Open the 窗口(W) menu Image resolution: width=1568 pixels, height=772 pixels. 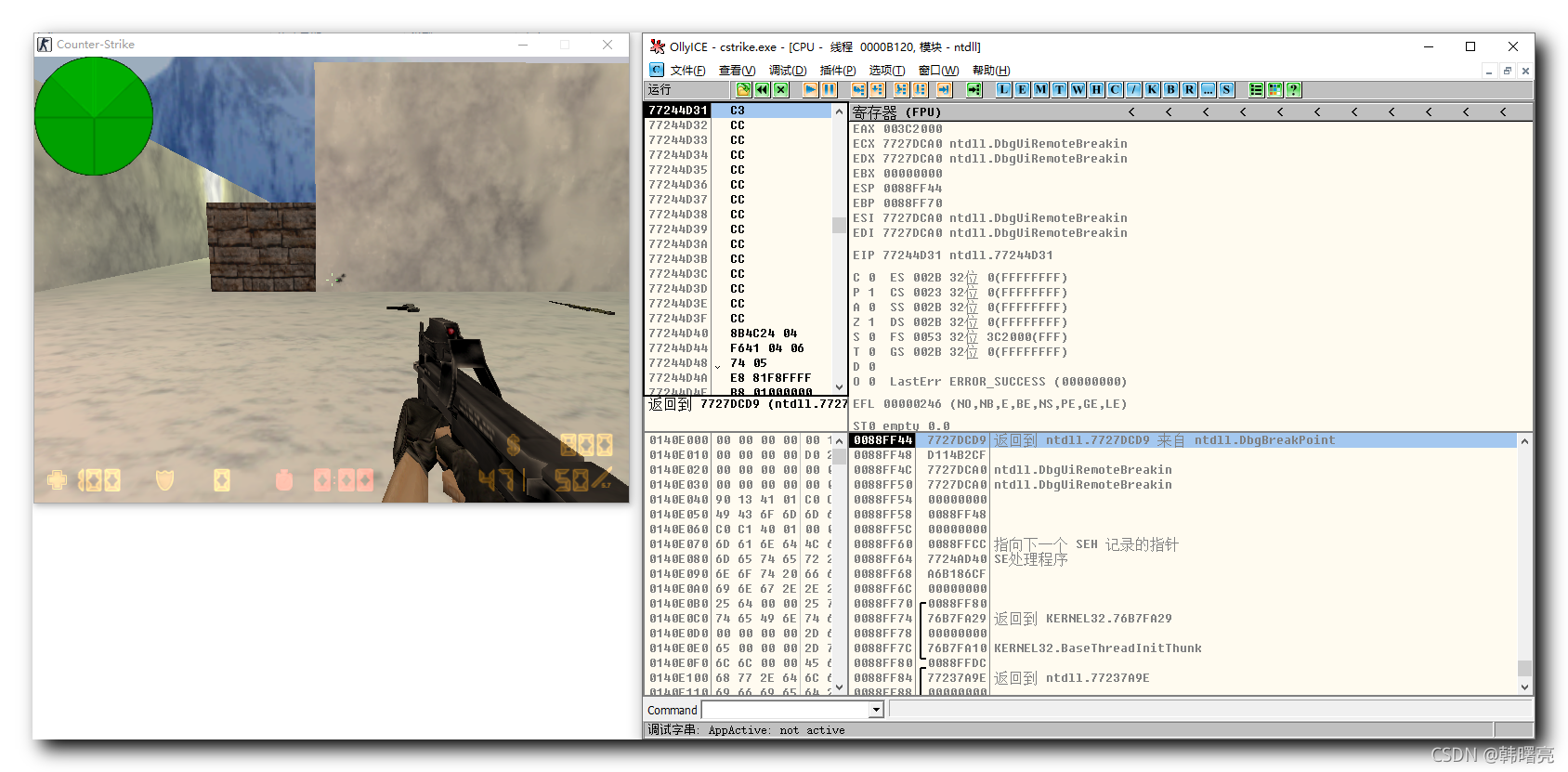[x=938, y=71]
